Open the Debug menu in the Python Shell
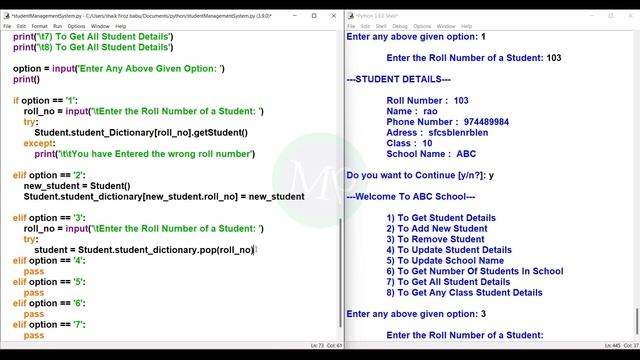Screen dimensions: 640x360 tap(400, 26)
